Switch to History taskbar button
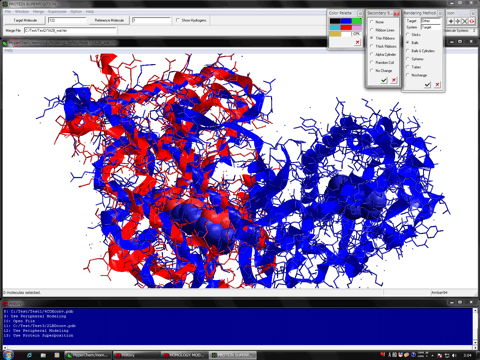The width and height of the screenshot is (480, 360). 136,355
